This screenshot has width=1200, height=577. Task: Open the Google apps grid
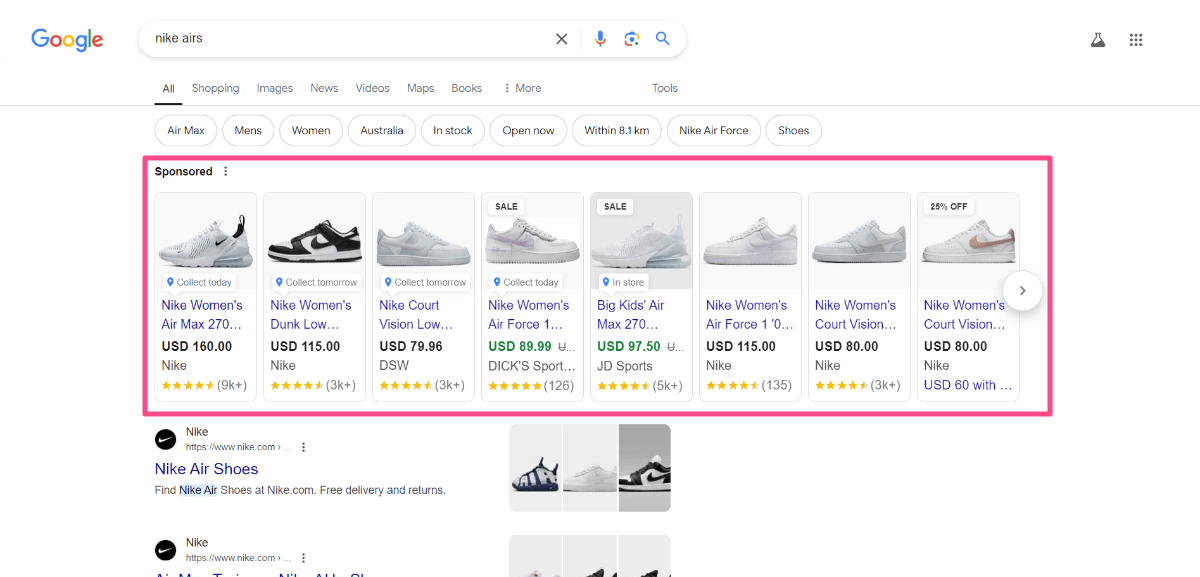[1136, 40]
